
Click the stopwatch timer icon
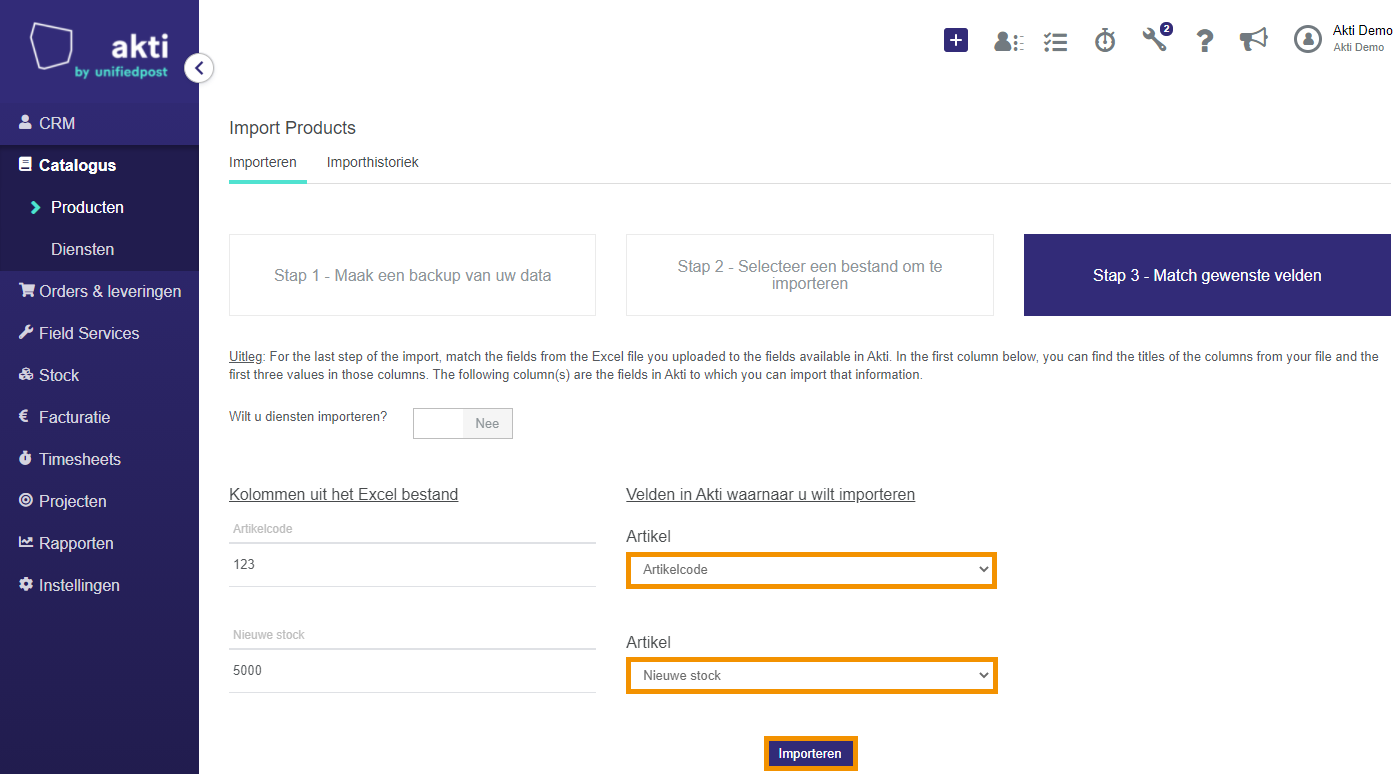[1105, 40]
